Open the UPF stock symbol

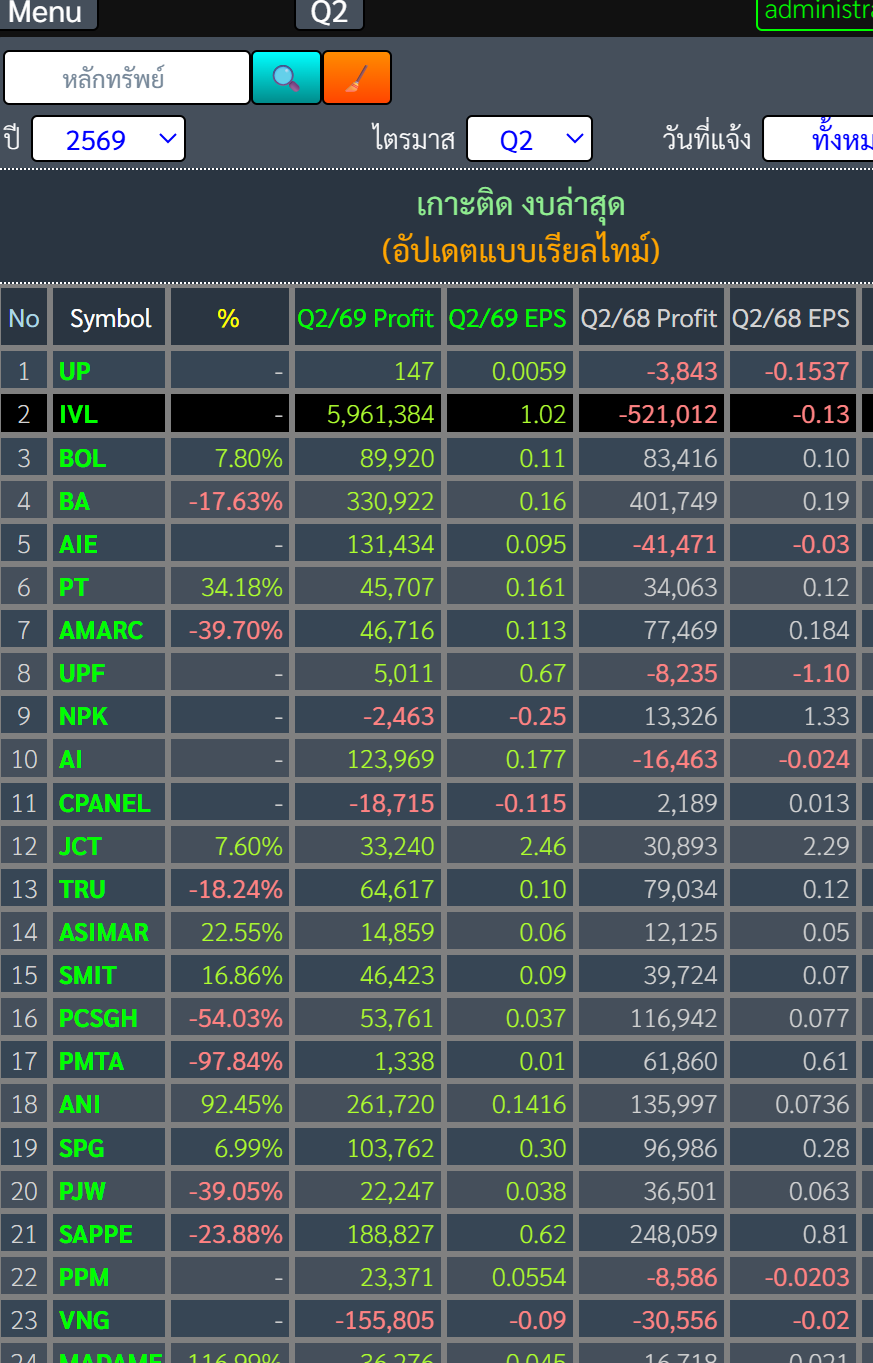(82, 673)
